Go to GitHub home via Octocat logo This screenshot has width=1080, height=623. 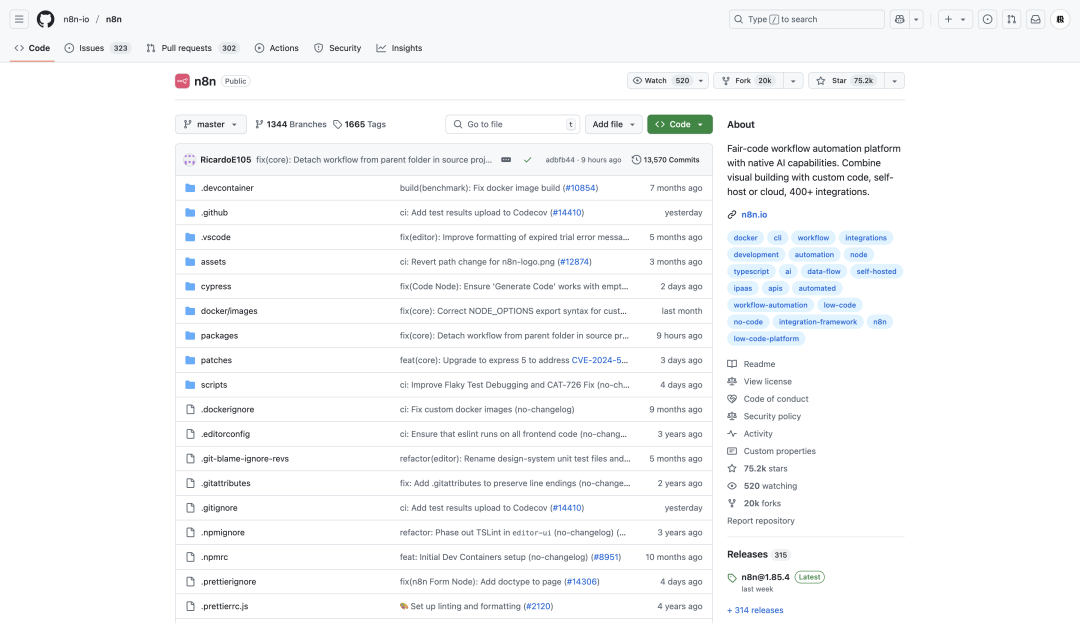tap(45, 19)
